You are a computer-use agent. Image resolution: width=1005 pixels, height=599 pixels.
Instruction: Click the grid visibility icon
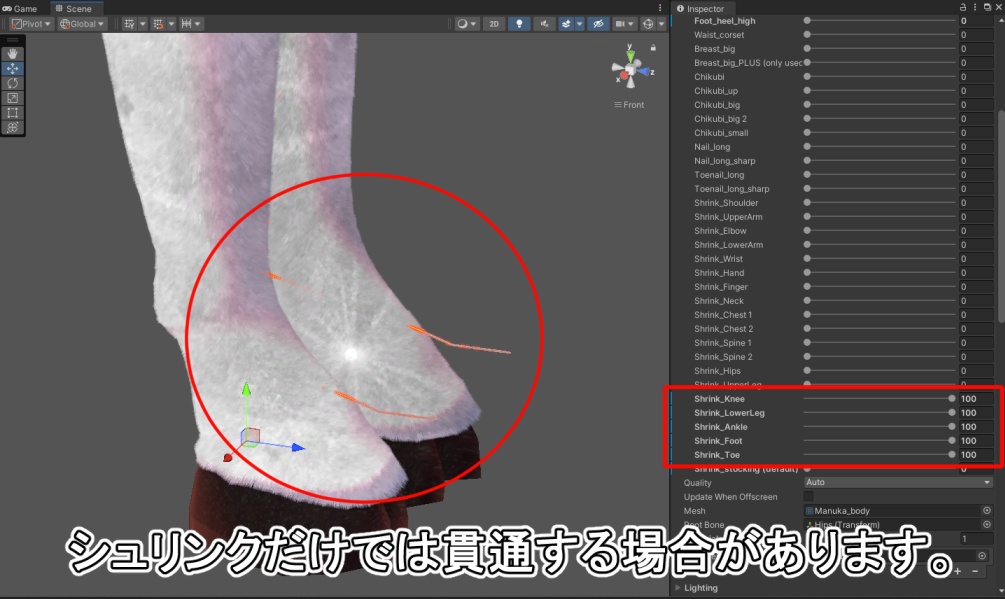[x=129, y=24]
